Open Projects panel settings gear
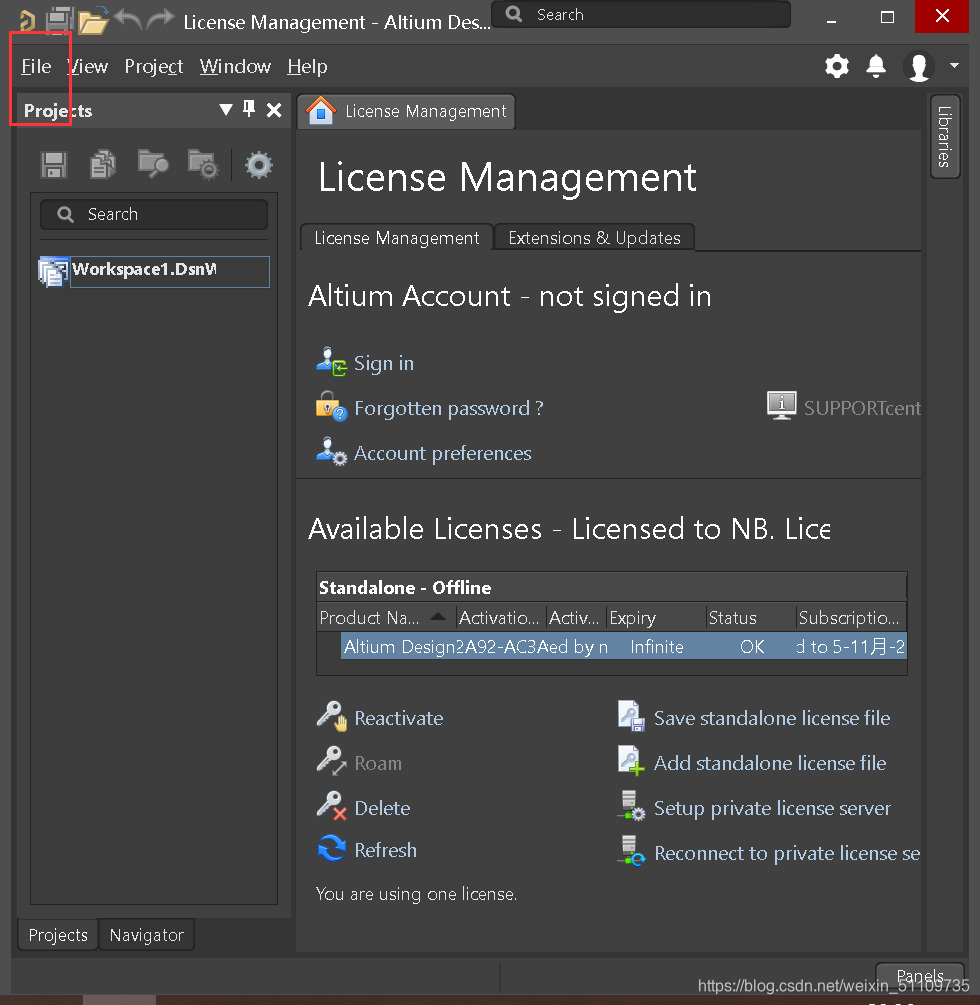 (x=259, y=165)
